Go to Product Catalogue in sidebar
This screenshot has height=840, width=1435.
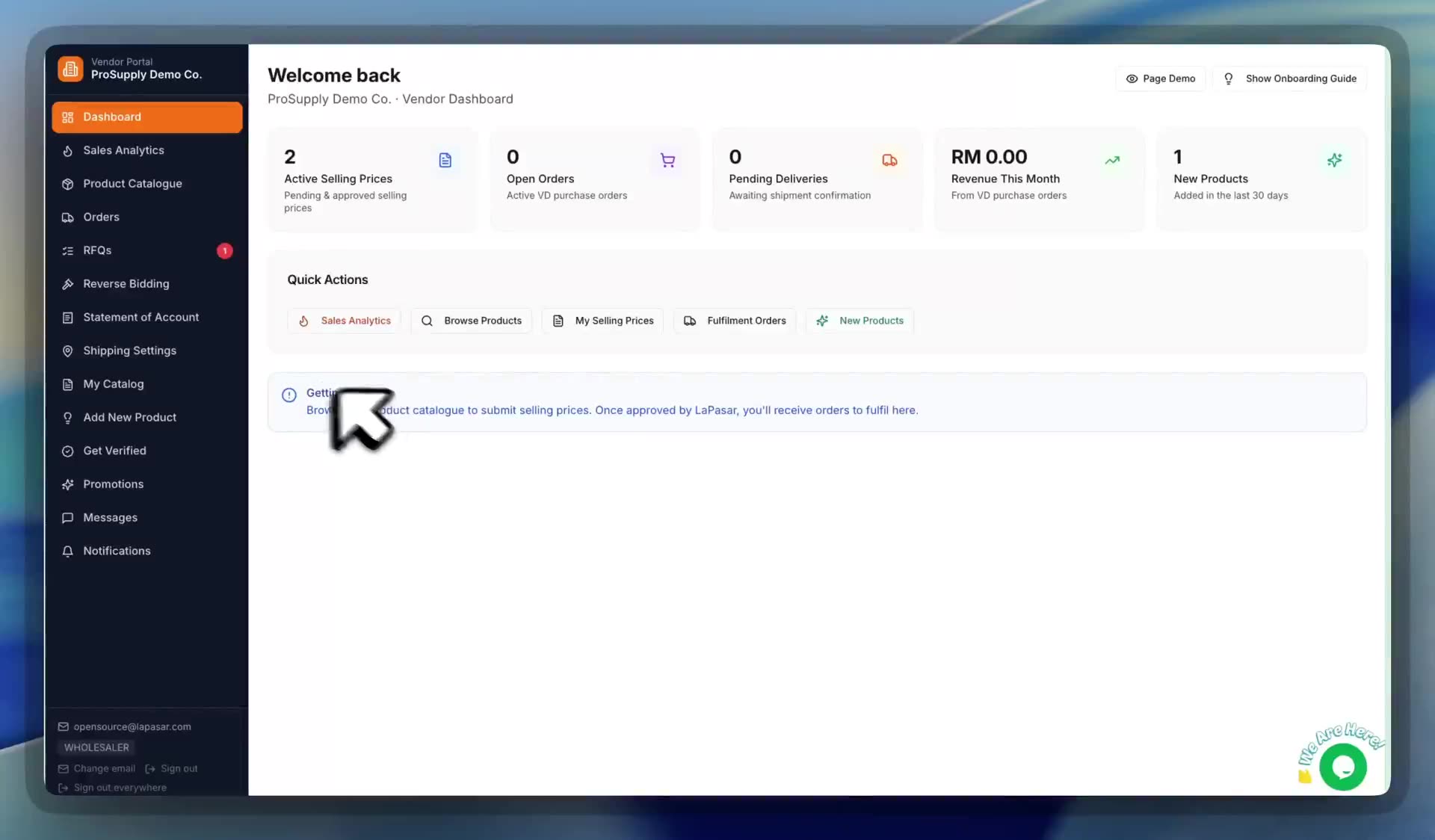[x=146, y=184]
